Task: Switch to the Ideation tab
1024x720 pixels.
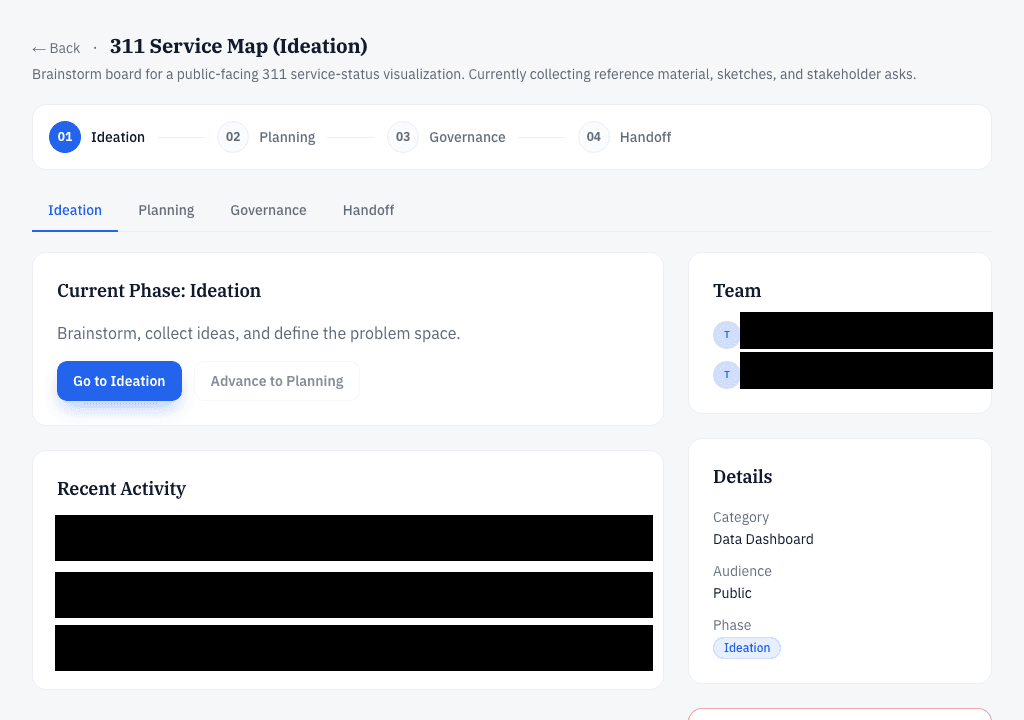Action: click(x=75, y=210)
